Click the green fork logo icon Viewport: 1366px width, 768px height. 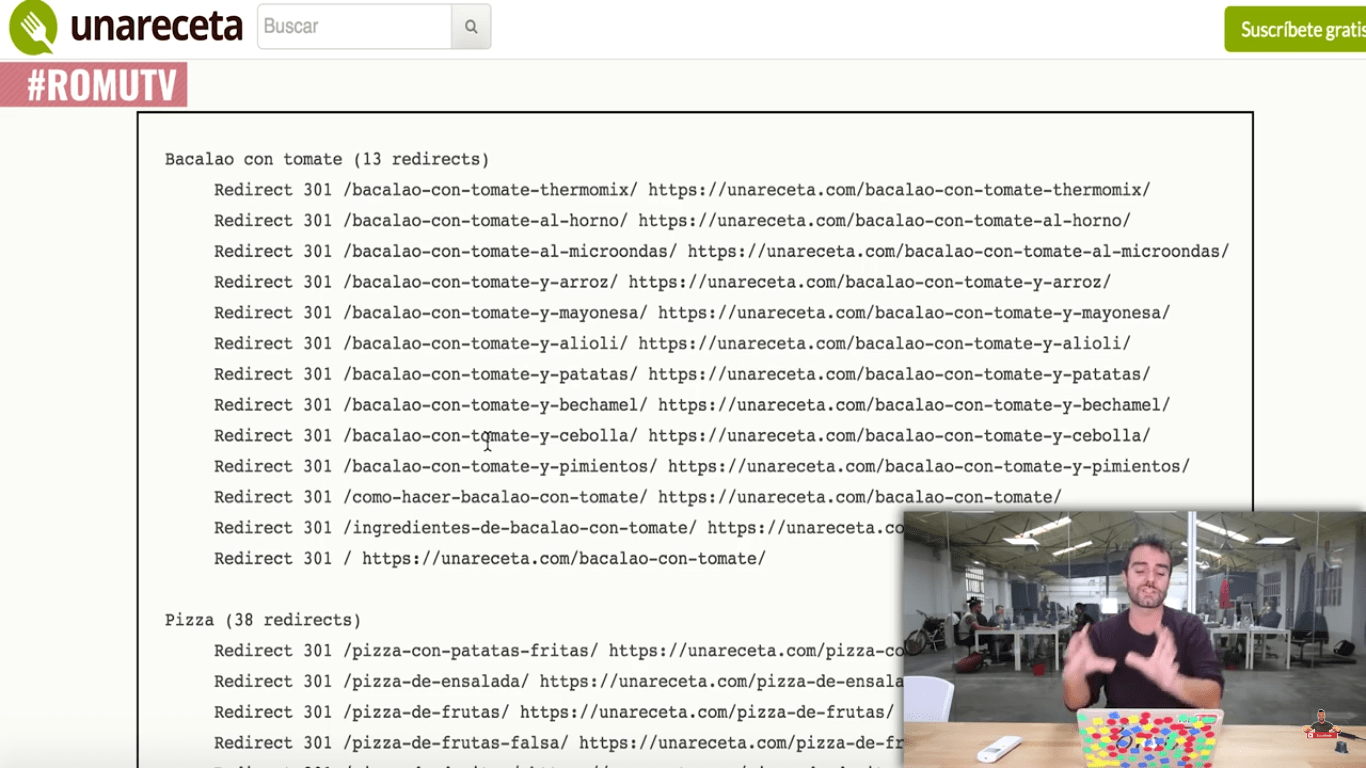[33, 28]
